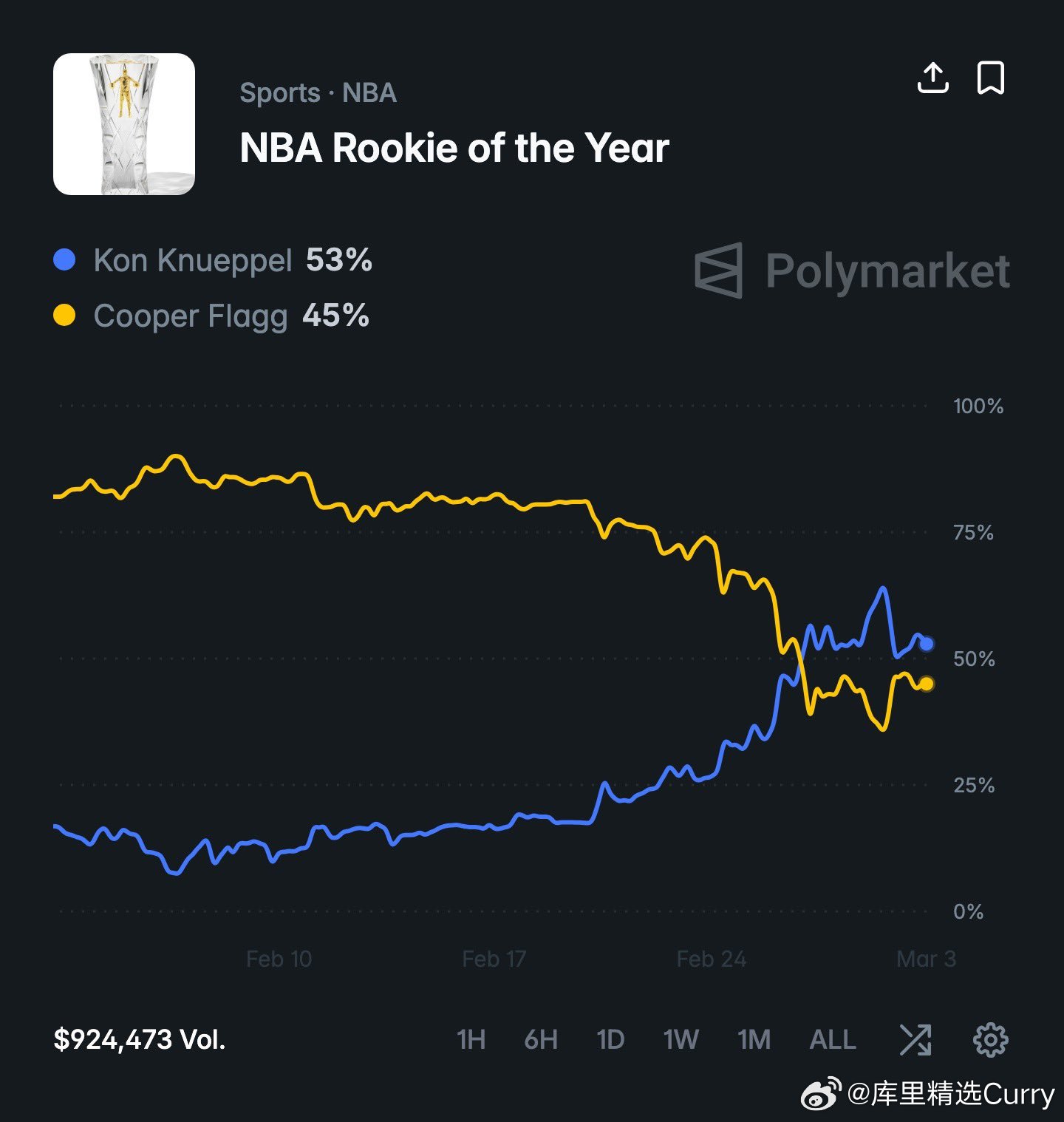Click Cooper Flagg's yellow endpoint dot

click(925, 684)
